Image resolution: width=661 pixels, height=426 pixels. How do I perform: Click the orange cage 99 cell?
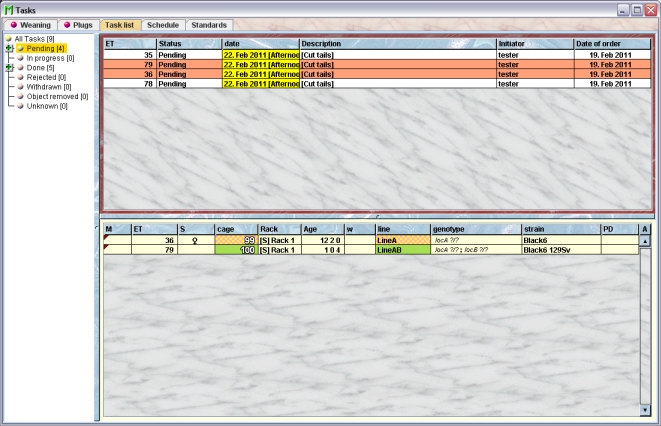point(236,240)
